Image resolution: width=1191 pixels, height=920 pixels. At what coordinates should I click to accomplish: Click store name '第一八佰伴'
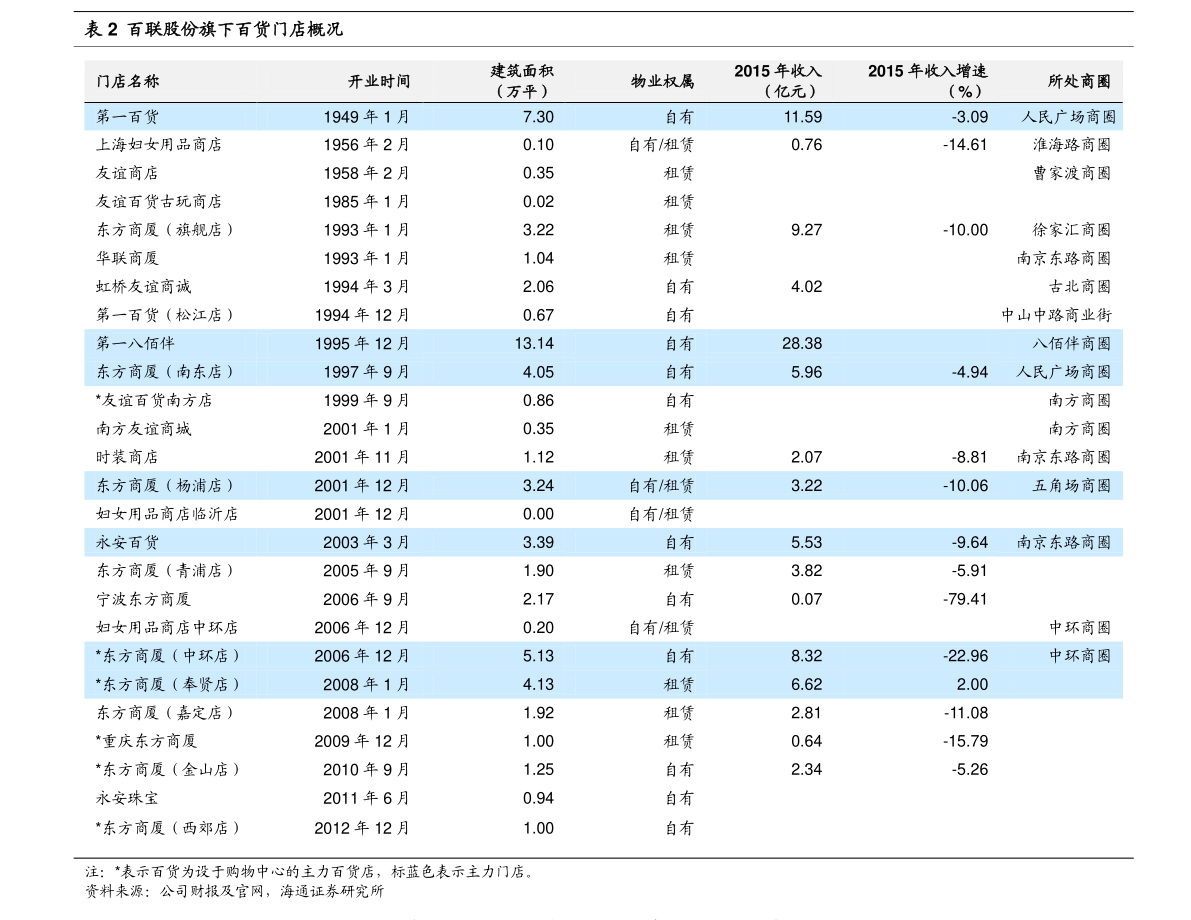(x=135, y=343)
